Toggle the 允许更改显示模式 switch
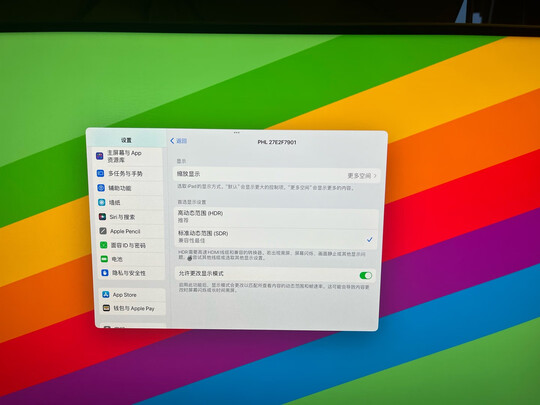Viewport: 540px width, 405px height. click(365, 276)
